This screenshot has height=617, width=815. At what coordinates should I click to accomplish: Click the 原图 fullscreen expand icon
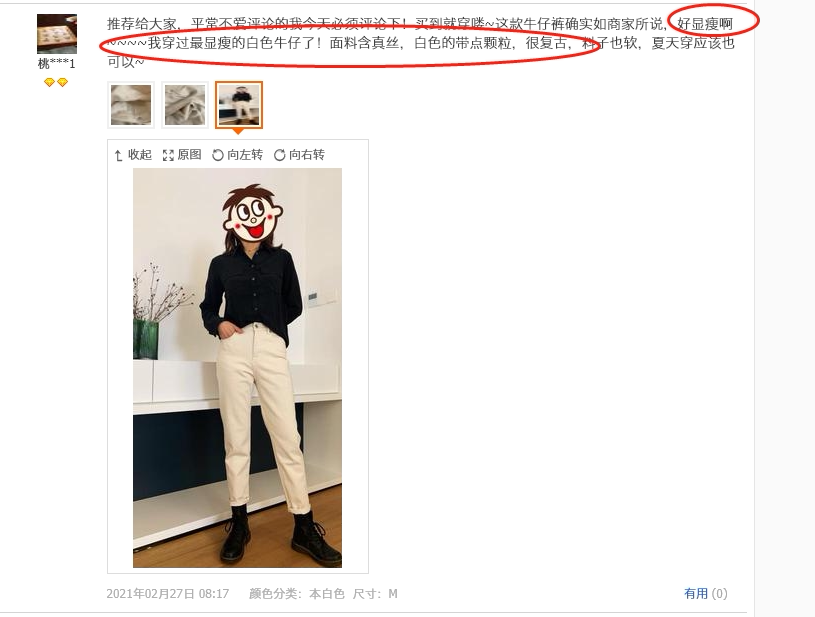pos(168,155)
